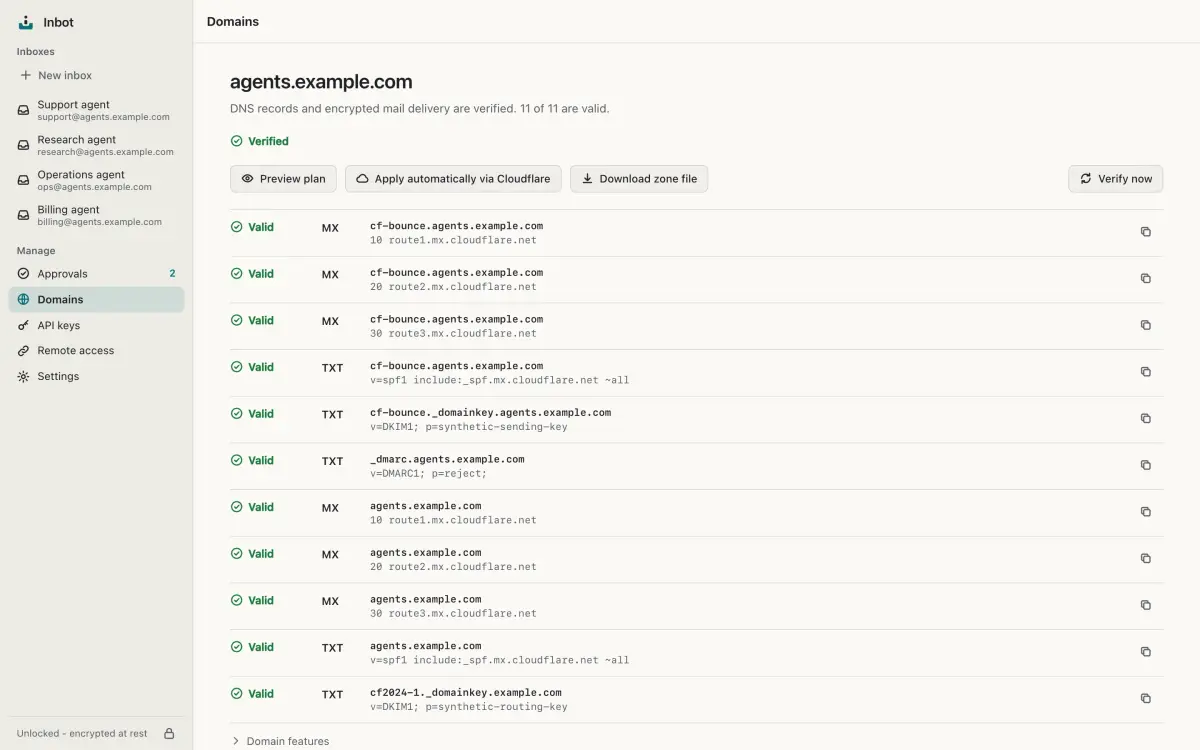Viewport: 1200px width, 750px height.
Task: Click the Support agent inbox icon
Action: click(24, 110)
